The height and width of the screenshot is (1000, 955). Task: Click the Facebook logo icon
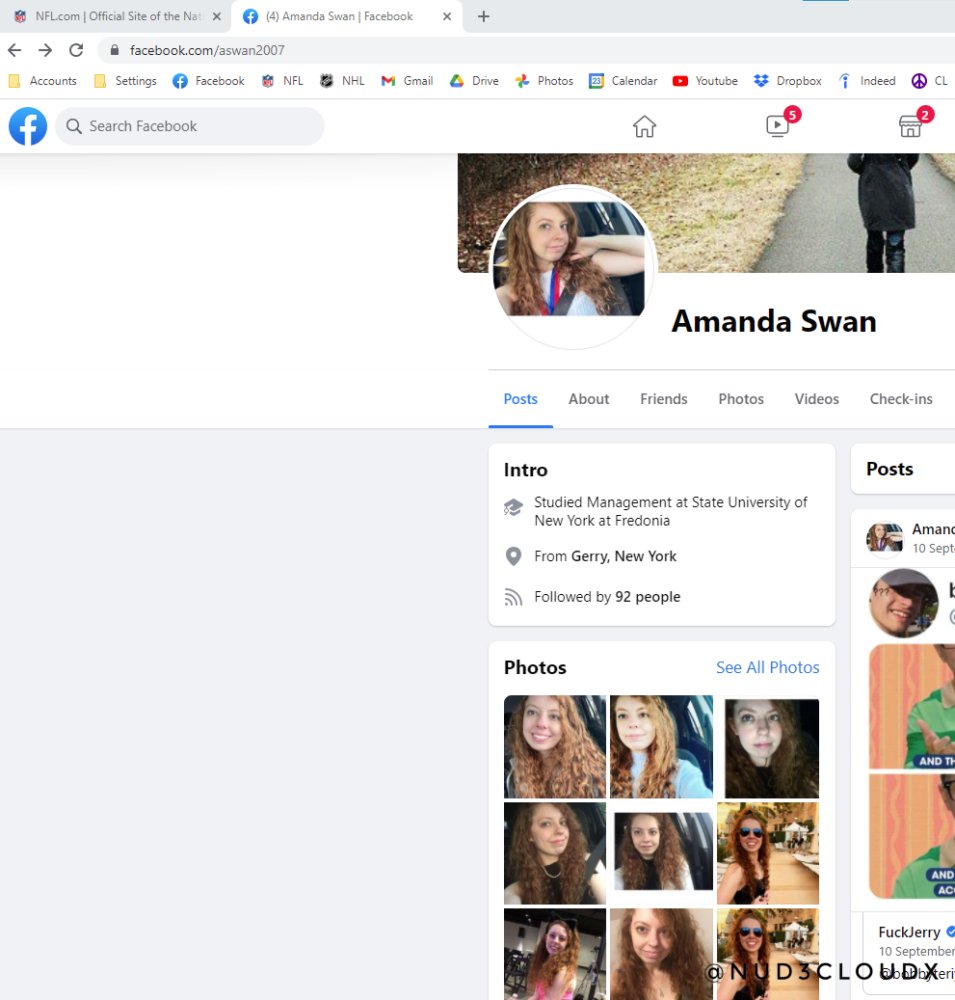point(27,126)
